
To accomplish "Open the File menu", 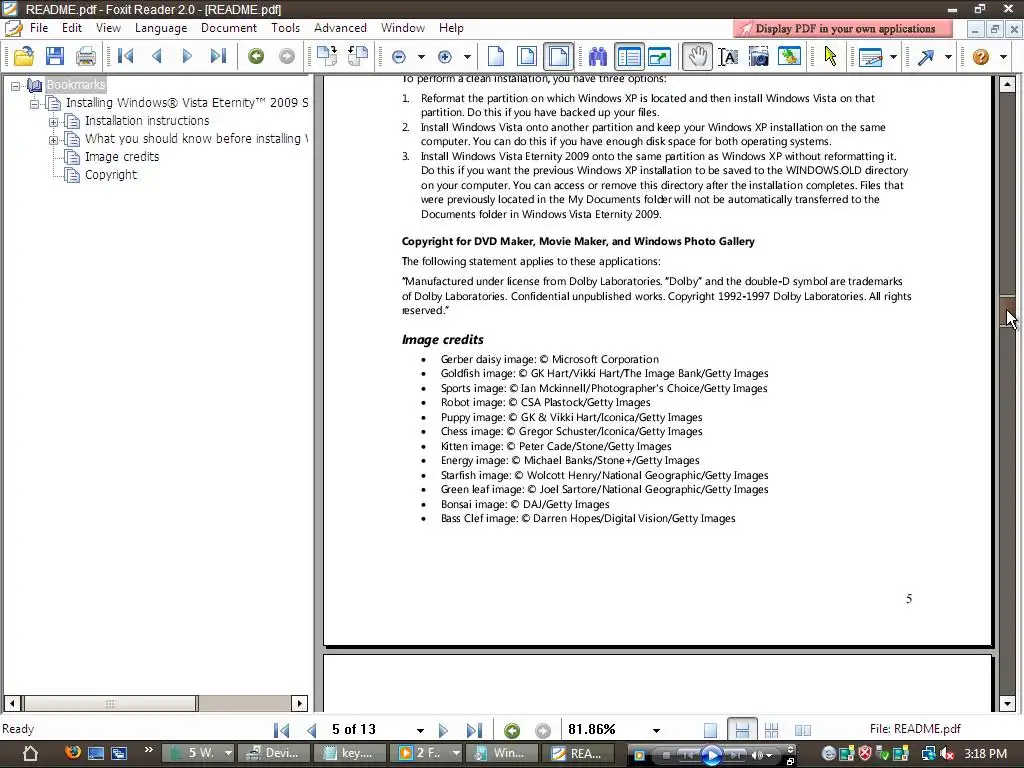I will click(x=39, y=28).
